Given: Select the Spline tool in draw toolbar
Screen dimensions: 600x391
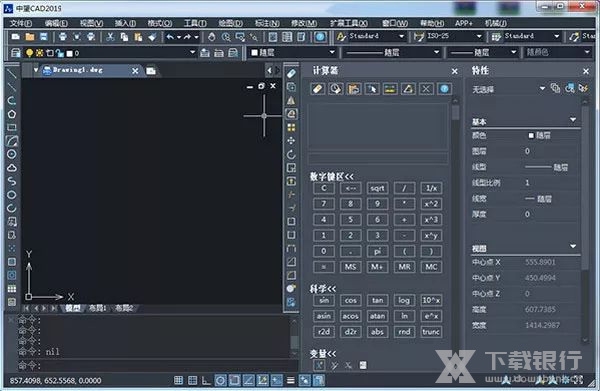Looking at the screenshot, I should click(x=12, y=181).
